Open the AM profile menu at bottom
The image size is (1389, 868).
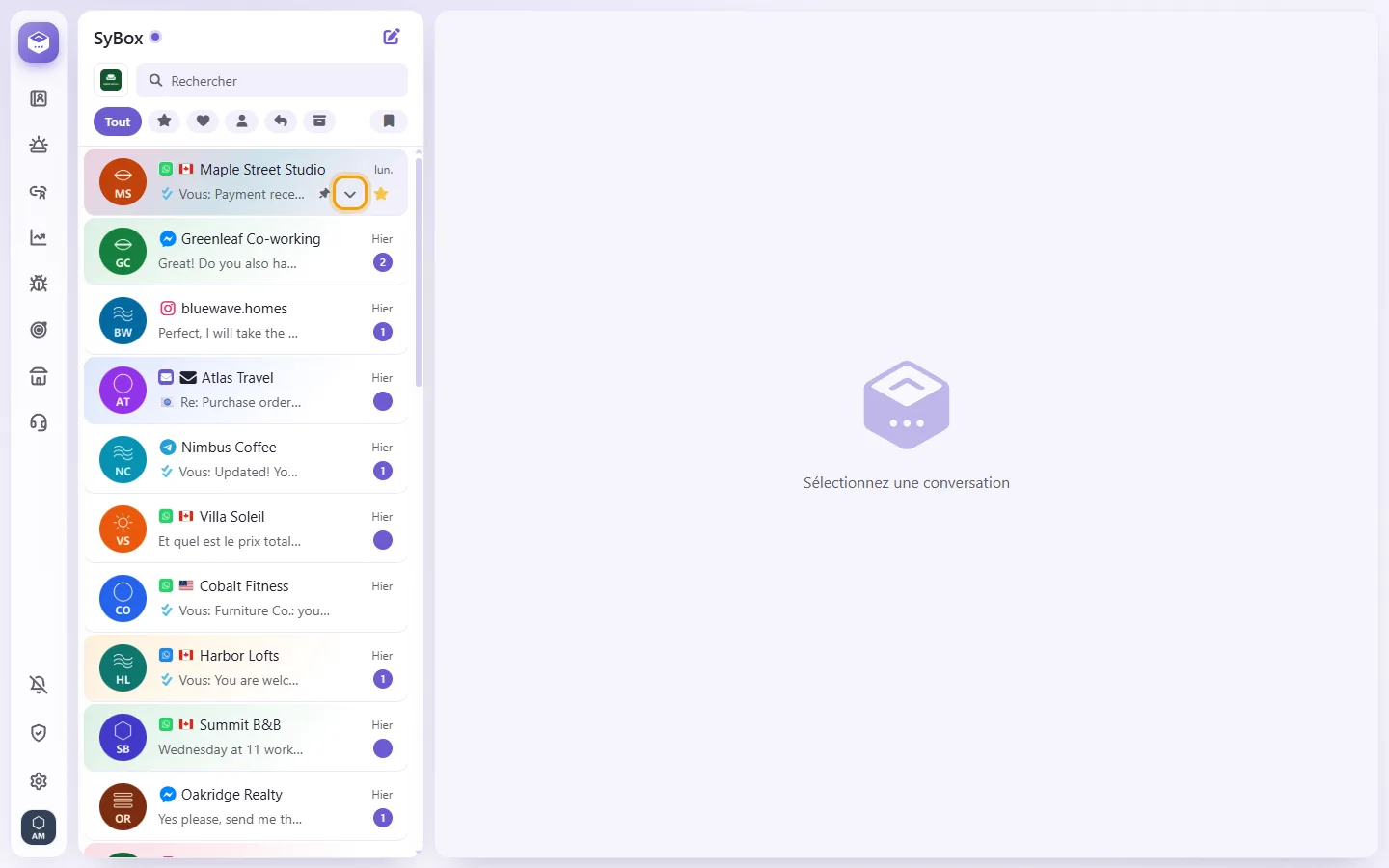(x=39, y=827)
